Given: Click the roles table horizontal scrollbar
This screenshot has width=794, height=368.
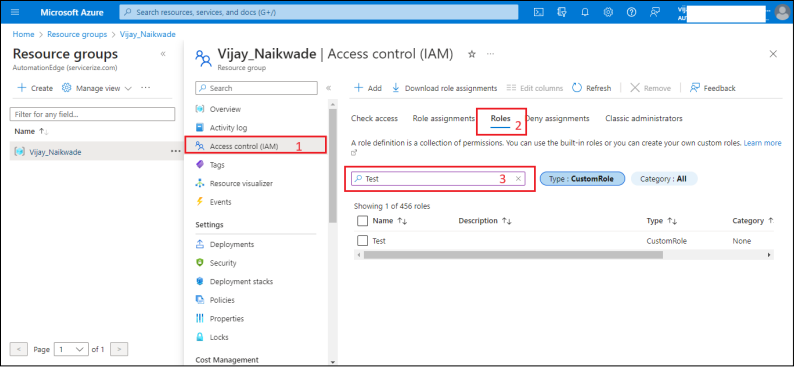Looking at the screenshot, I should coord(513,255).
